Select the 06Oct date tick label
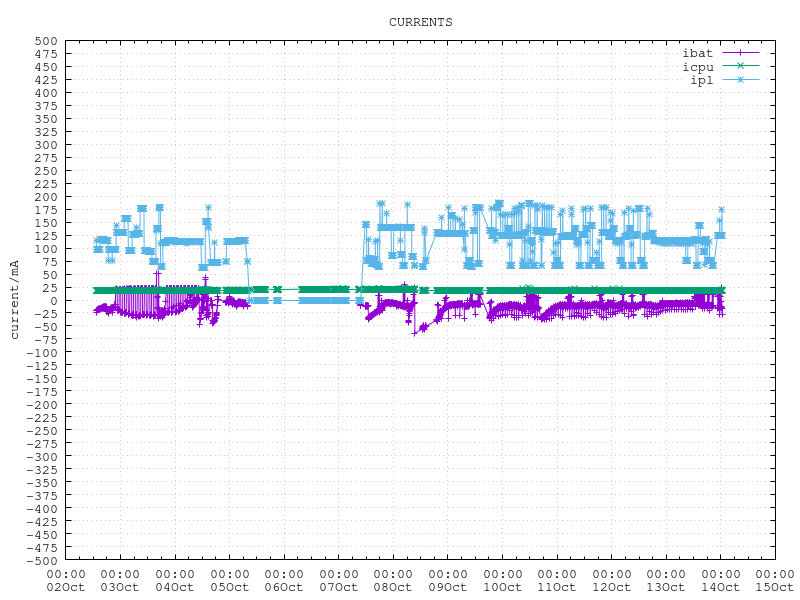Image resolution: width=800 pixels, height=600 pixels. 284,587
